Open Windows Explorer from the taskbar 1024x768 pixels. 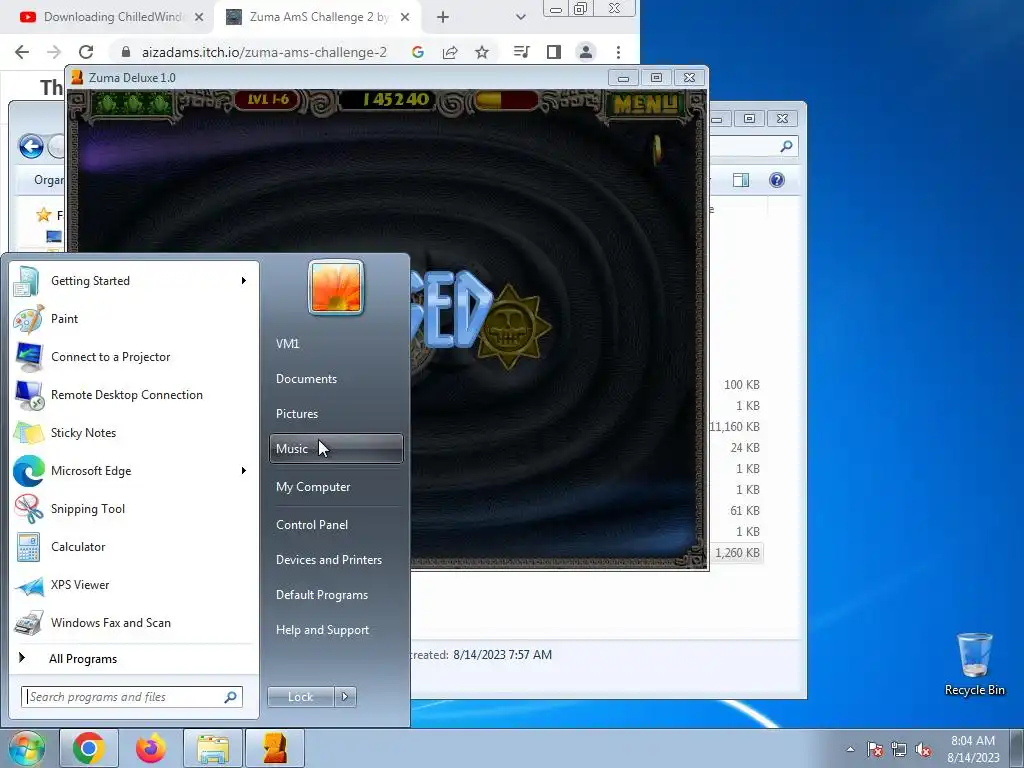(213, 748)
